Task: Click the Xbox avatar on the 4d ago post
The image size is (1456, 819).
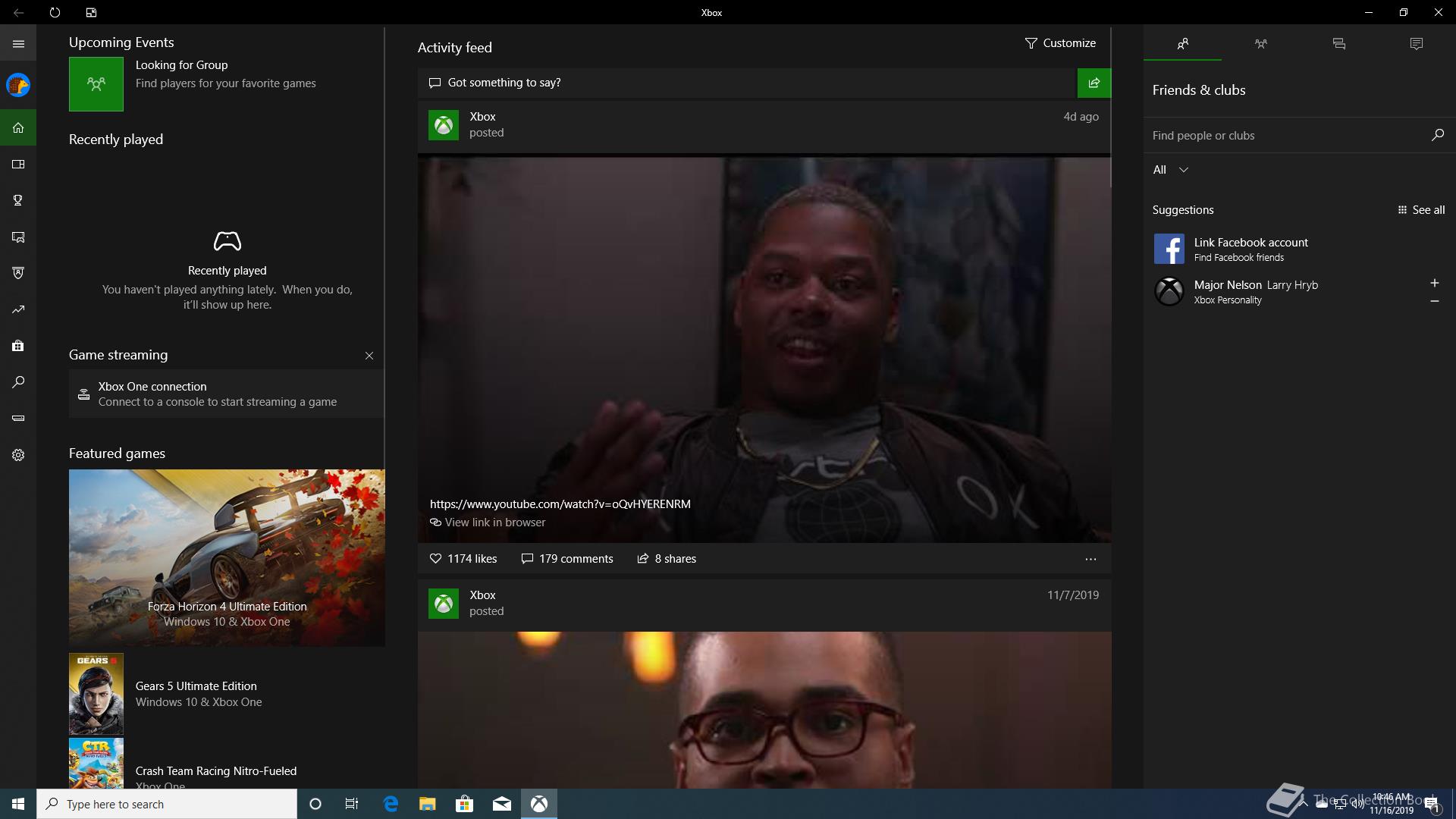Action: (x=443, y=124)
